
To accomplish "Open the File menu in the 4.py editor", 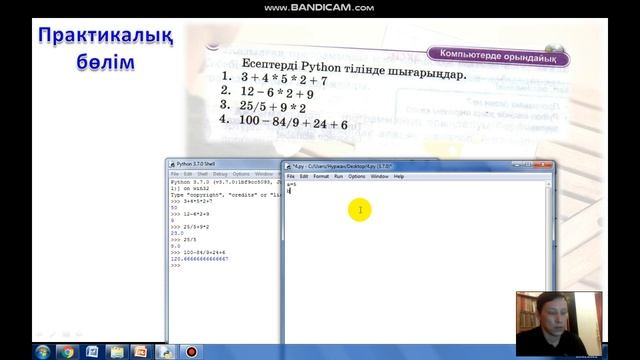I will [x=290, y=176].
